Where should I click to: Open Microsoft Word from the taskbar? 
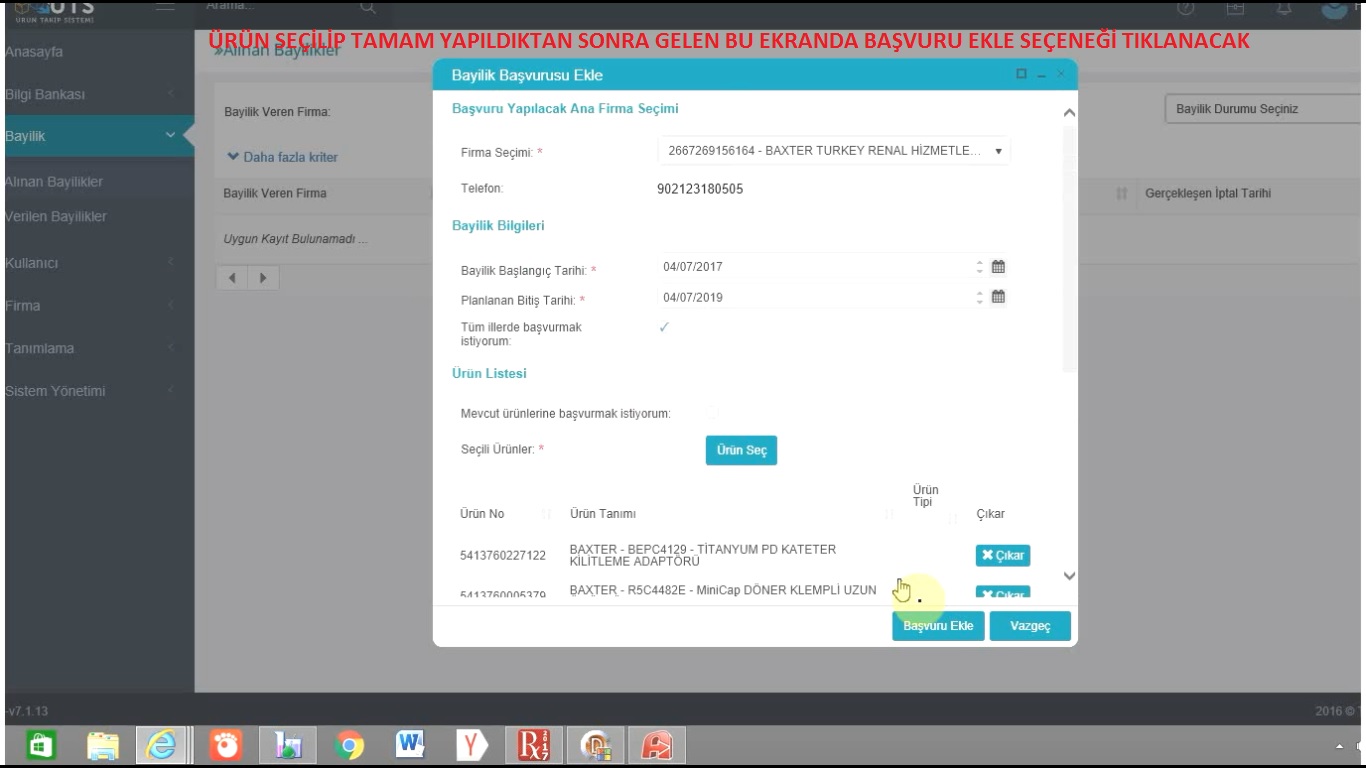[x=410, y=746]
